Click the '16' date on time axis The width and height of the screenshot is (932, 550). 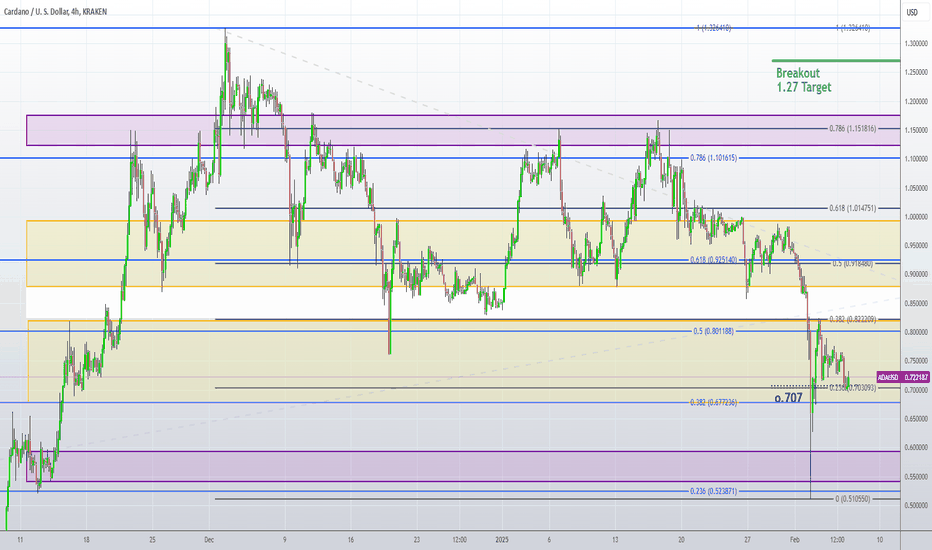point(351,540)
